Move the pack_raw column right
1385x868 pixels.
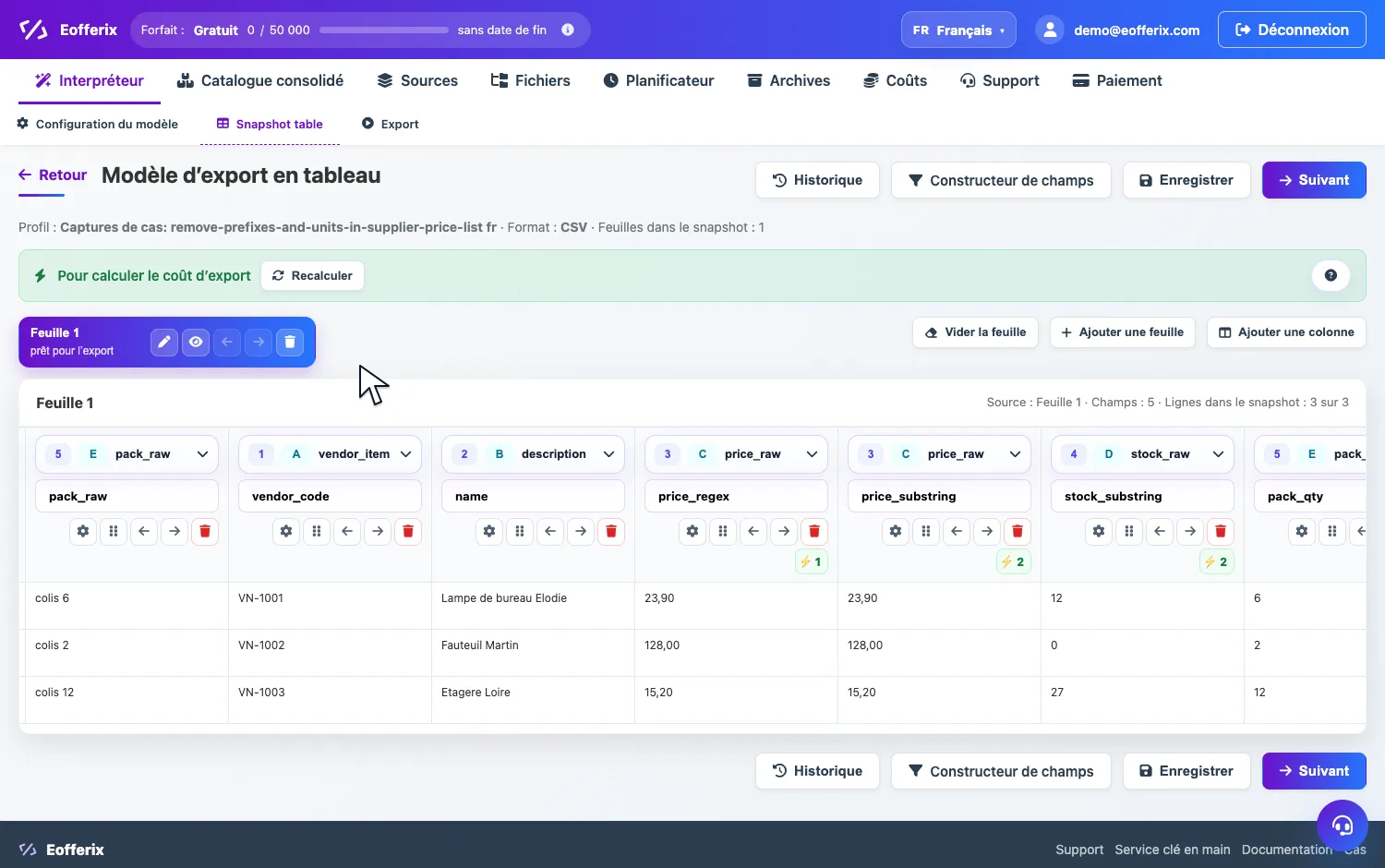click(x=175, y=531)
